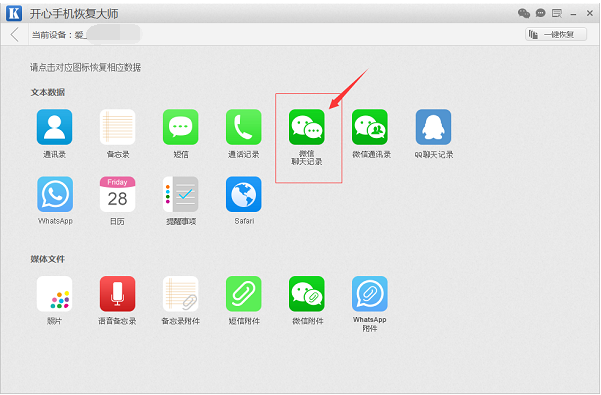Screen dimensions: 601x395
Task: Select the 通话记录 call history icon
Action: pyautogui.click(x=244, y=127)
